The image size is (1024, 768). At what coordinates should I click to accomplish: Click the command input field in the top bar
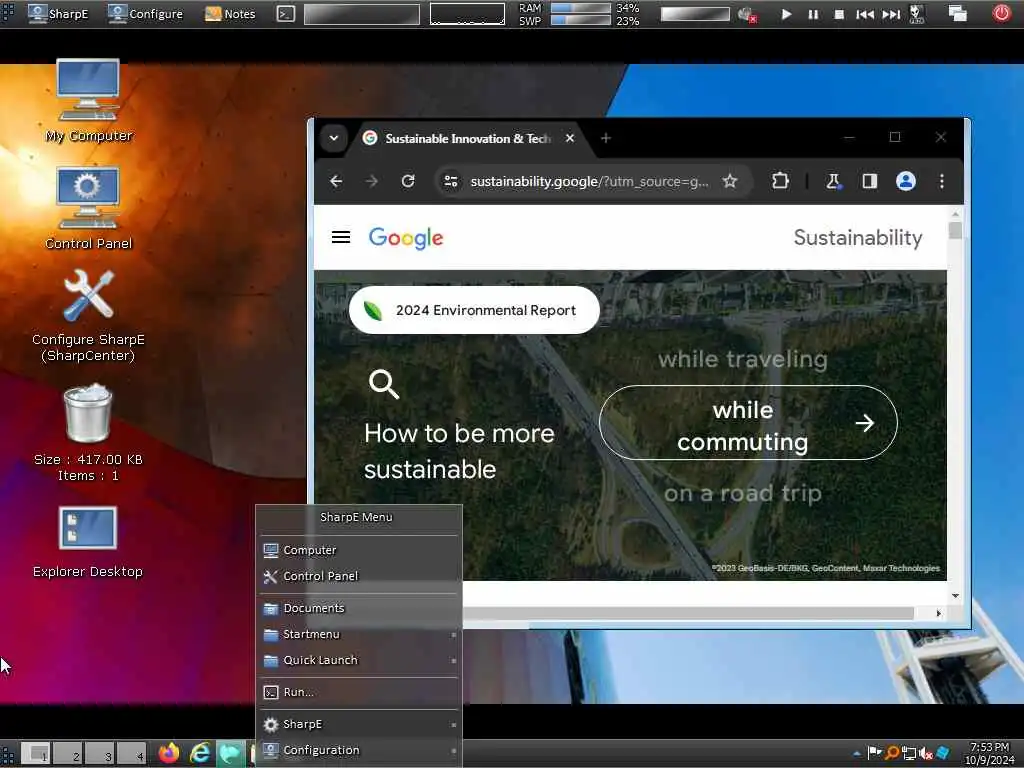pos(362,14)
